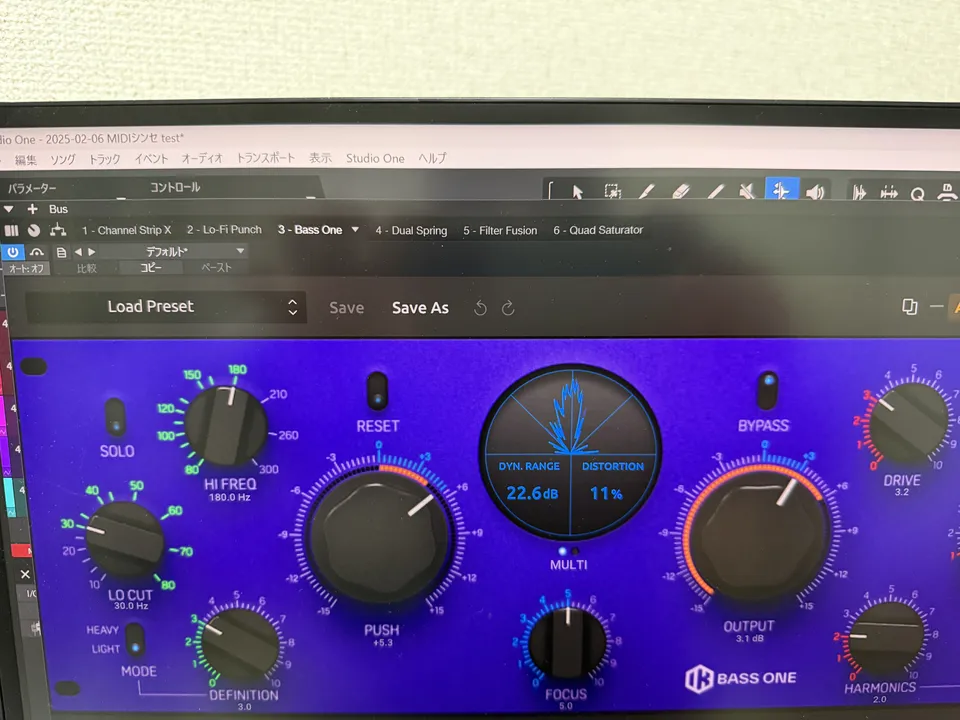Toggle the BYPASS switch
This screenshot has height=720, width=960.
click(x=766, y=391)
